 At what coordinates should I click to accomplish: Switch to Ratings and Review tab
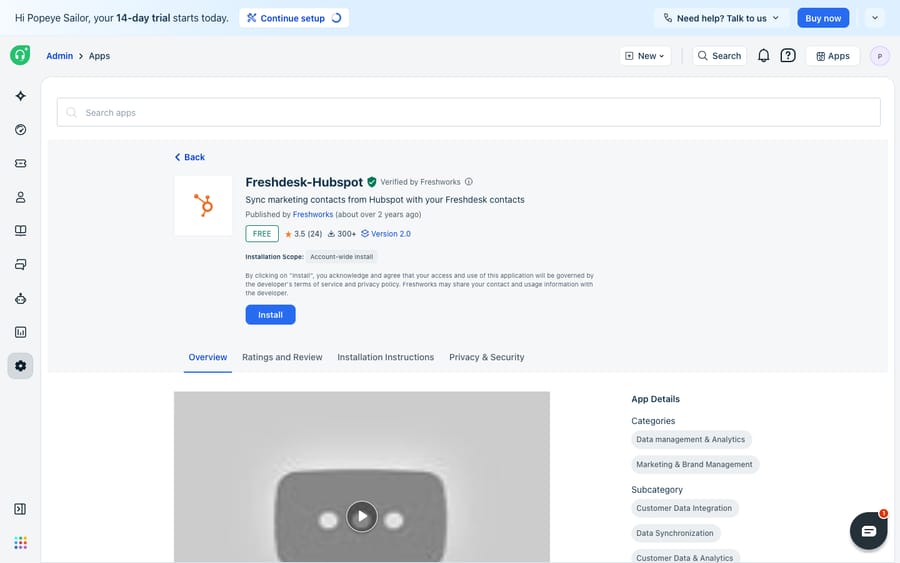pos(282,357)
